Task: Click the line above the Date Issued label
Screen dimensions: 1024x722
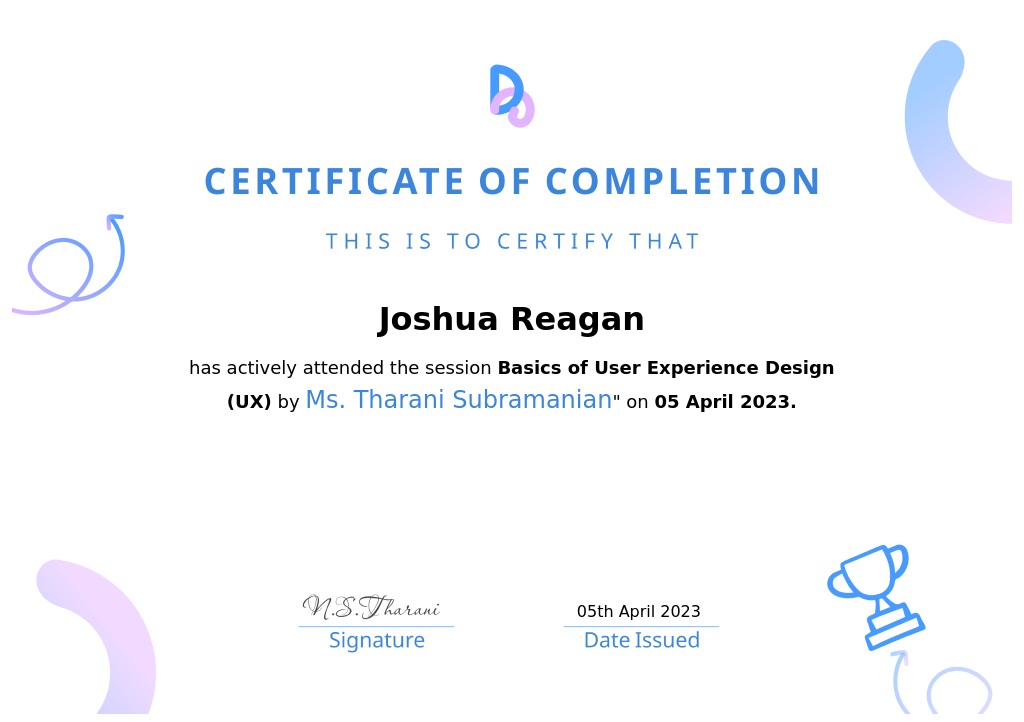Action: (641, 627)
